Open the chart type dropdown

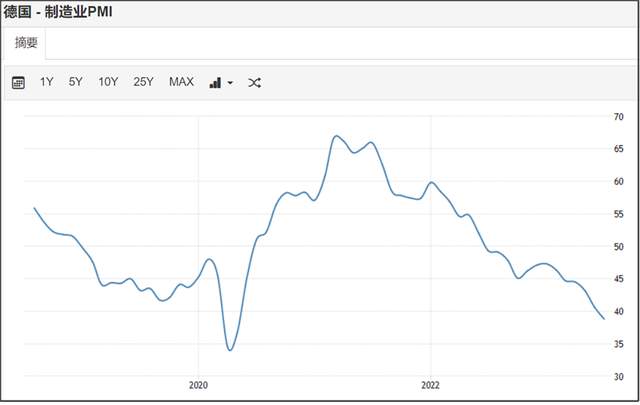[221, 83]
